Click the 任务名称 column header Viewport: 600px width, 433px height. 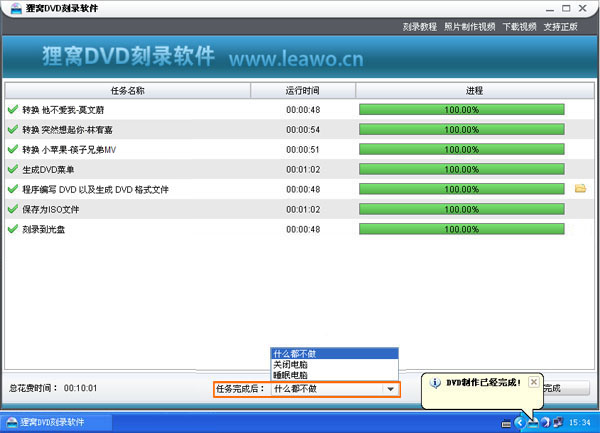point(128,91)
